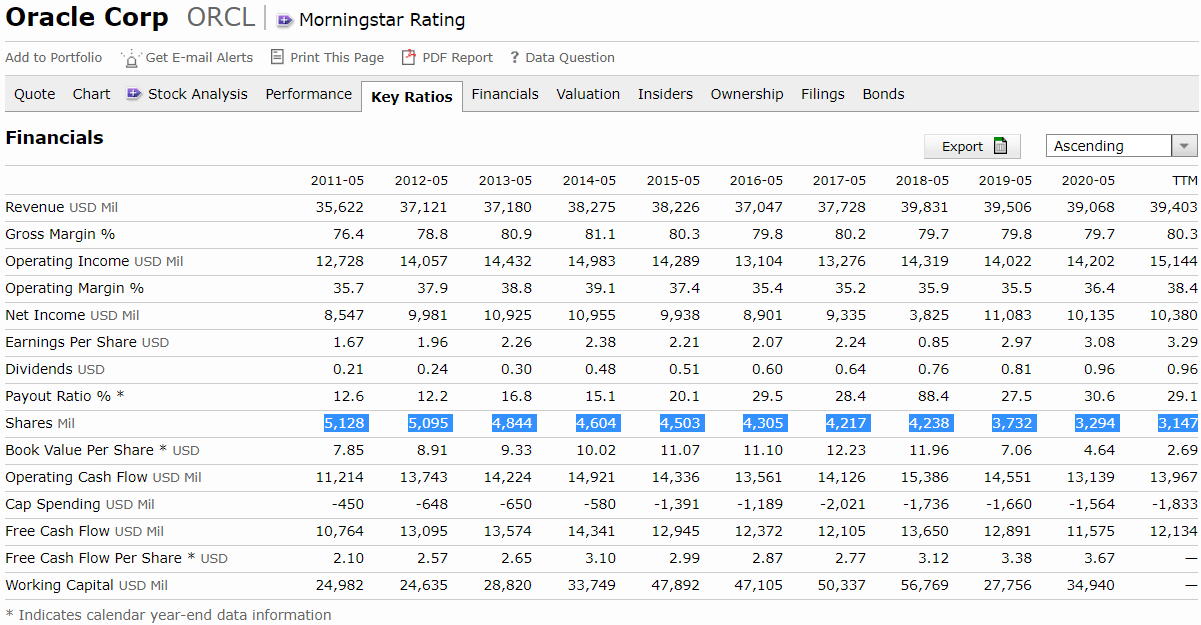Go to the Performance tab
Viewport: 1201px width, 625px height.
(x=309, y=94)
